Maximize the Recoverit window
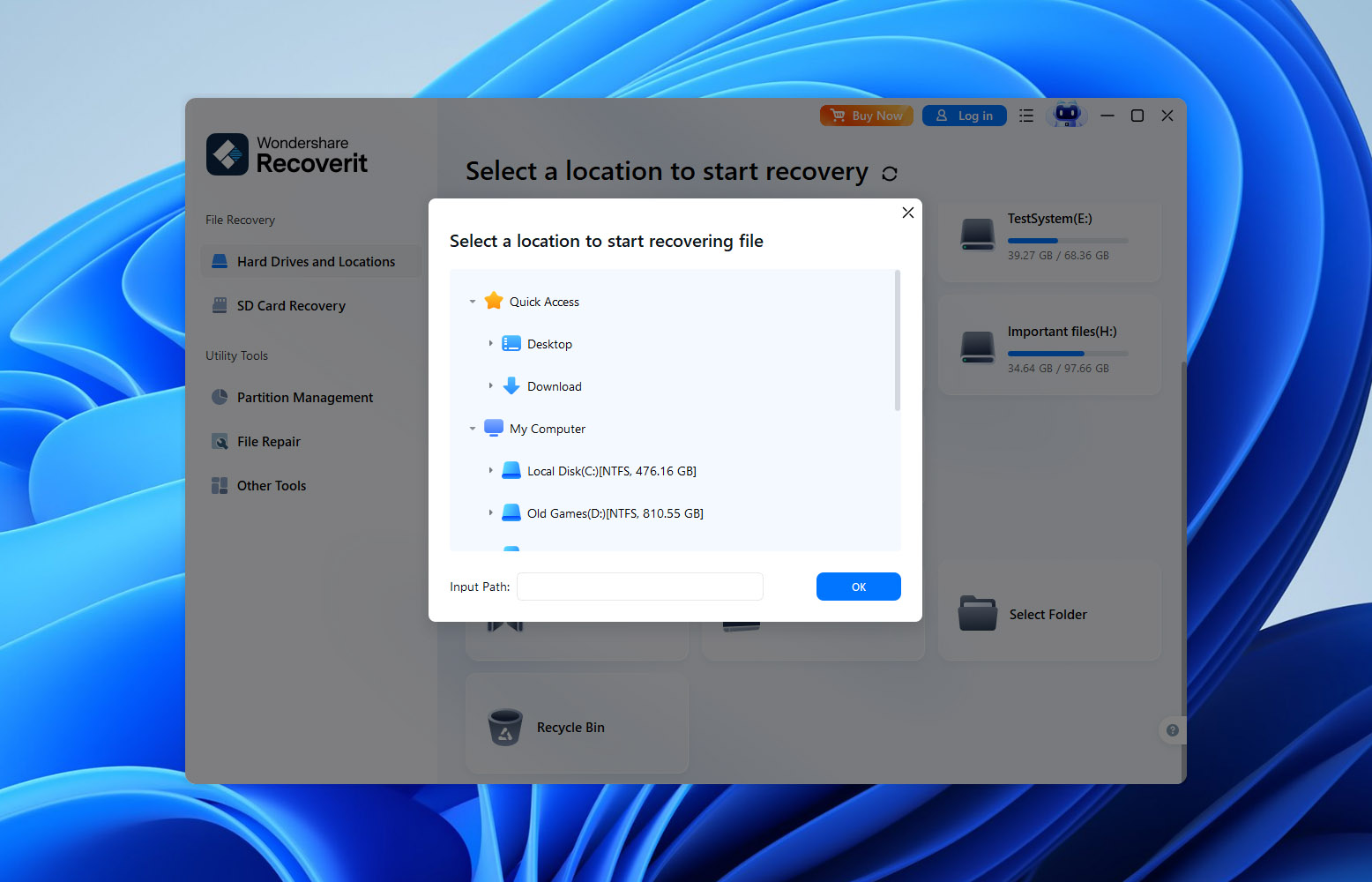This screenshot has height=882, width=1372. 1137,116
